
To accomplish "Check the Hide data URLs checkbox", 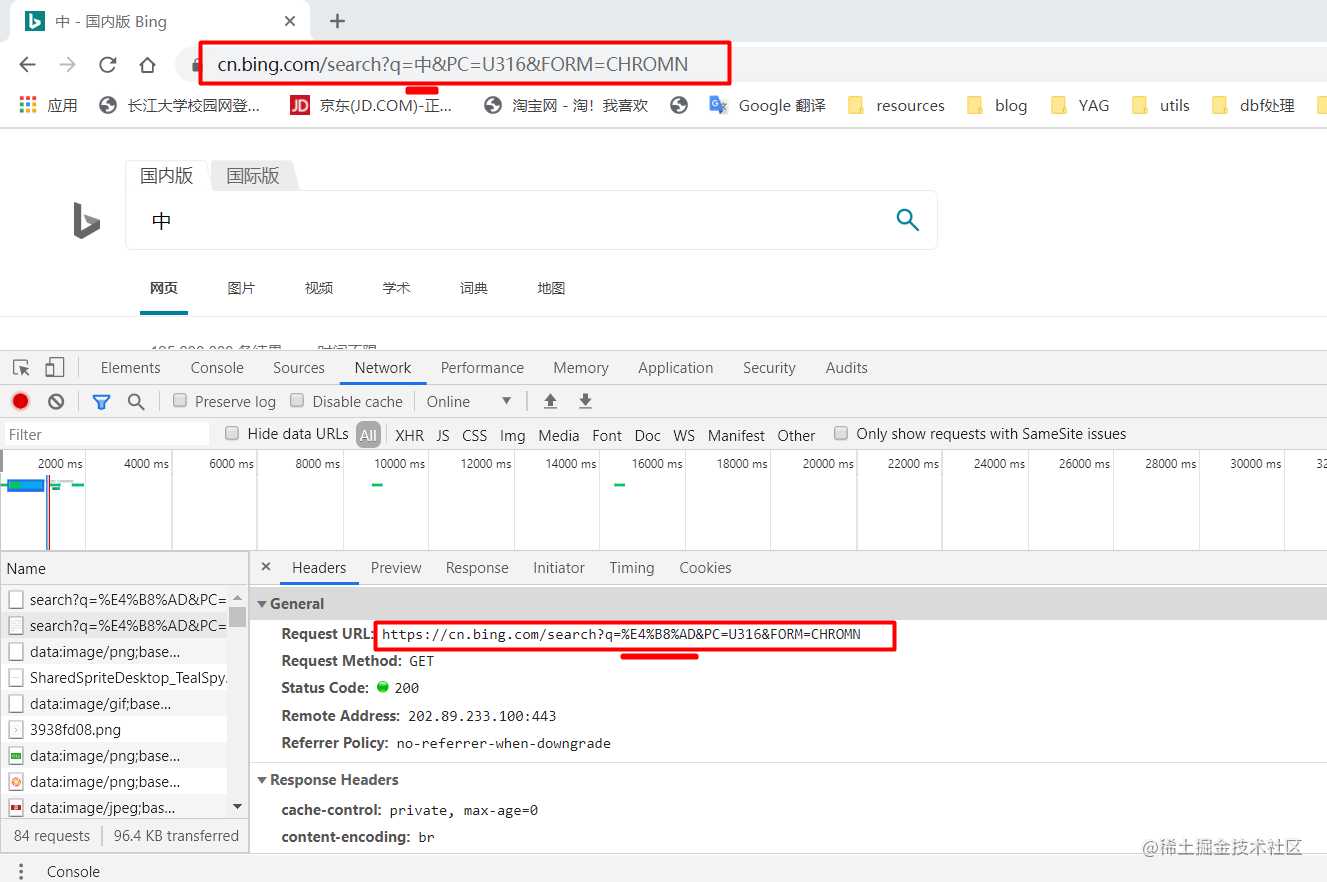I will [x=232, y=433].
